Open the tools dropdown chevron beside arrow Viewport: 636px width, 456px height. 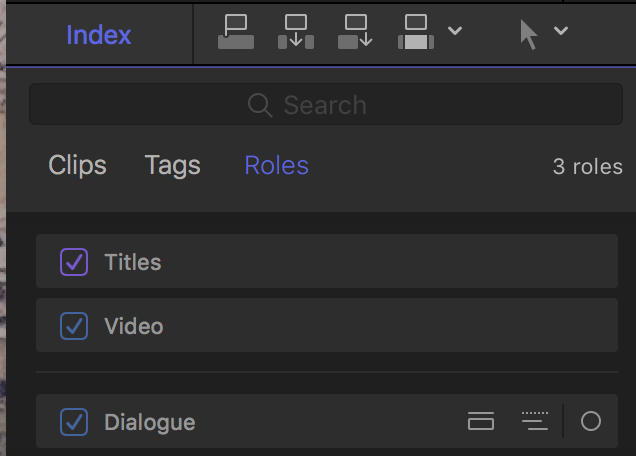click(x=561, y=30)
